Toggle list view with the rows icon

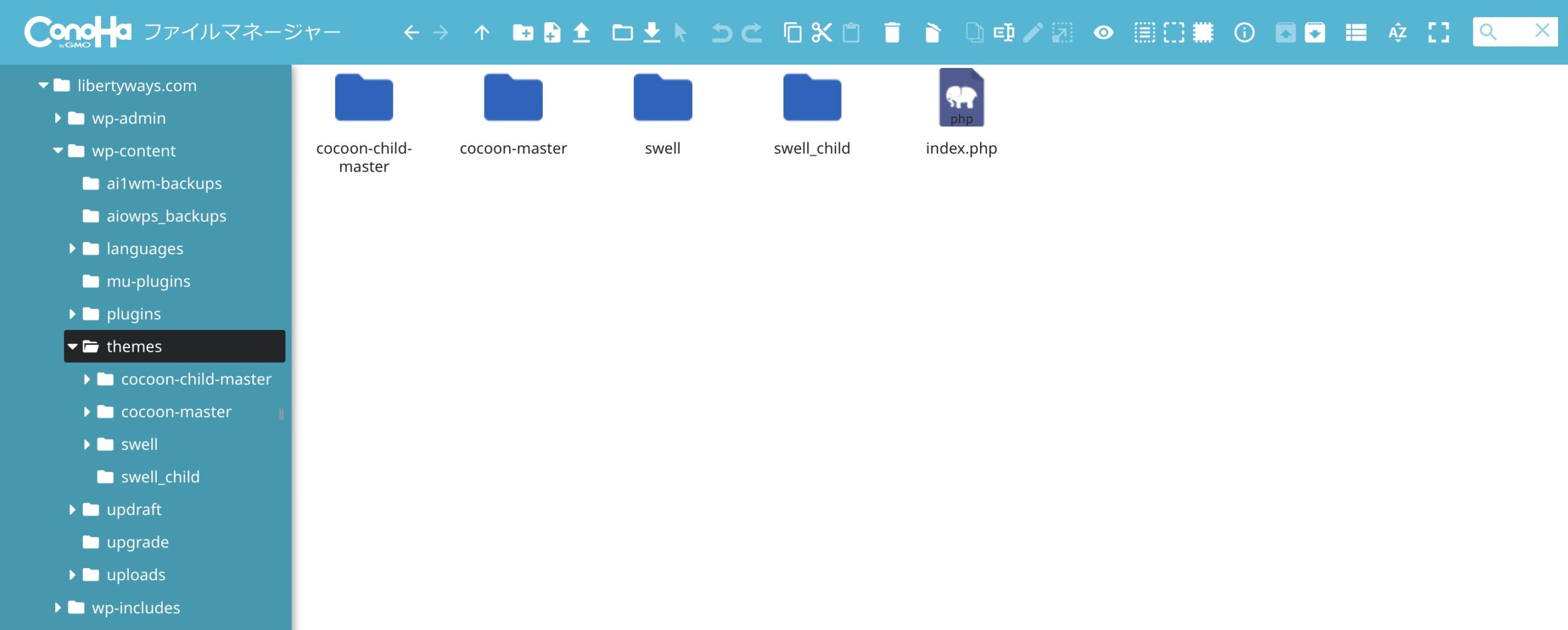click(1356, 32)
